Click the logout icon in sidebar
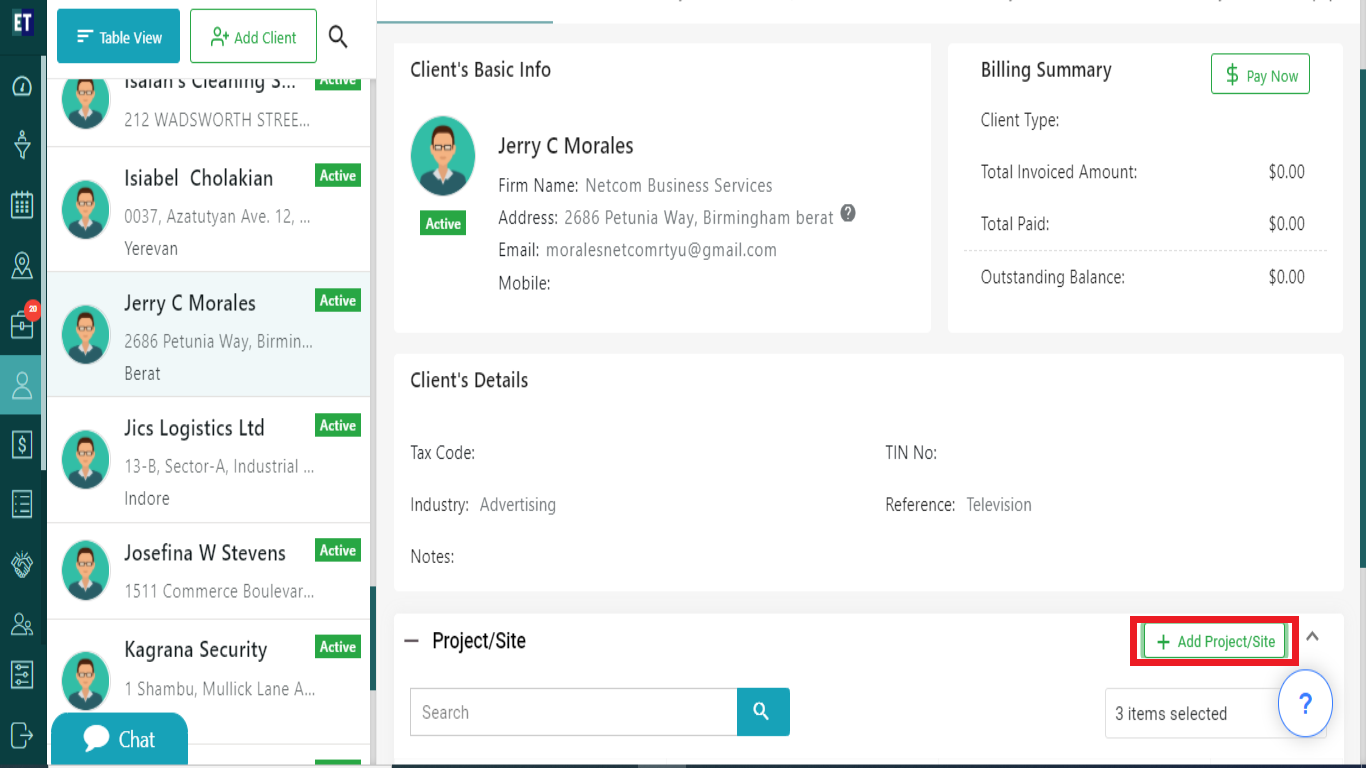This screenshot has height=768, width=1366. [22, 734]
